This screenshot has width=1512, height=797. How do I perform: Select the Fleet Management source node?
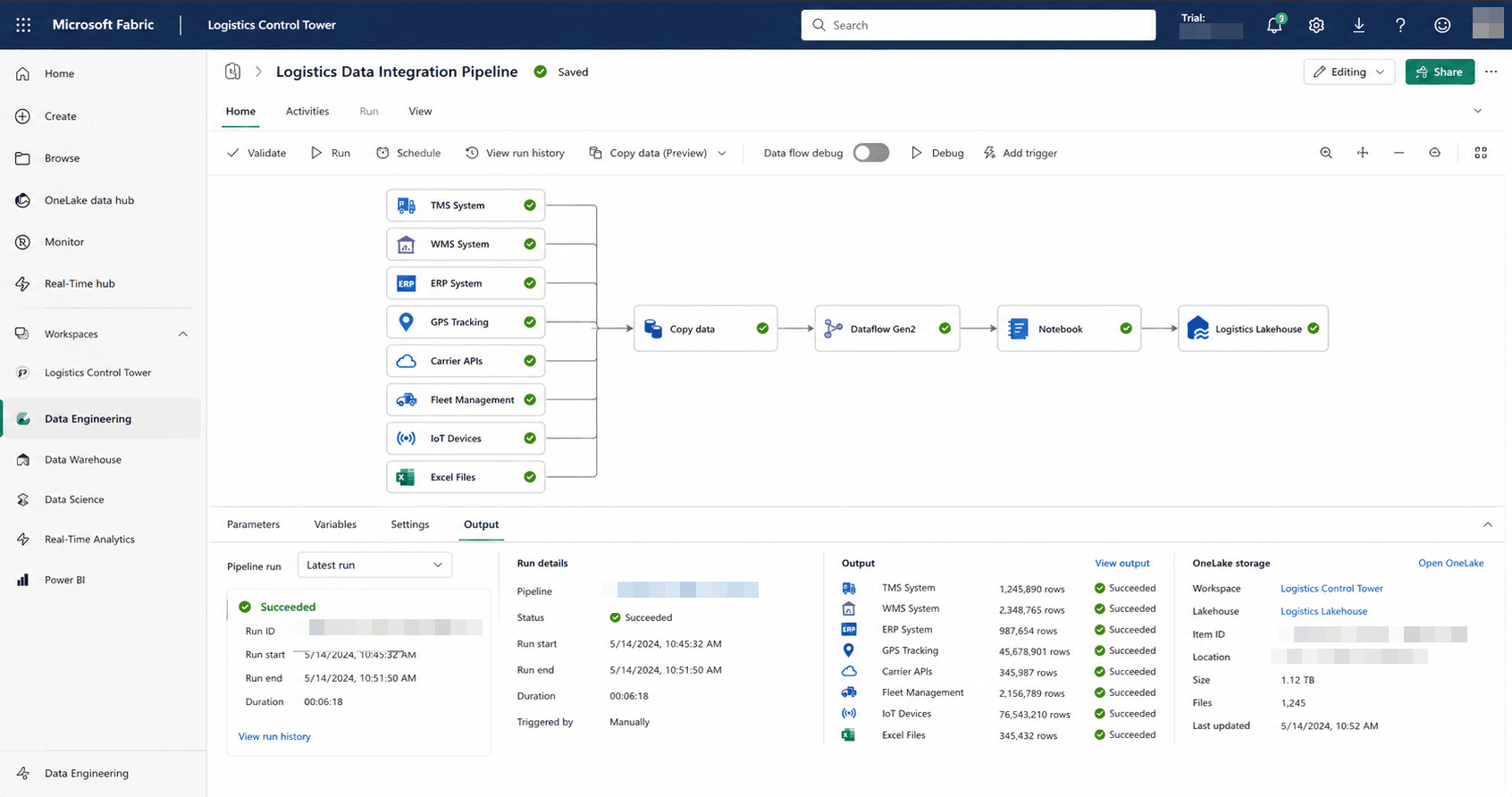pos(466,399)
